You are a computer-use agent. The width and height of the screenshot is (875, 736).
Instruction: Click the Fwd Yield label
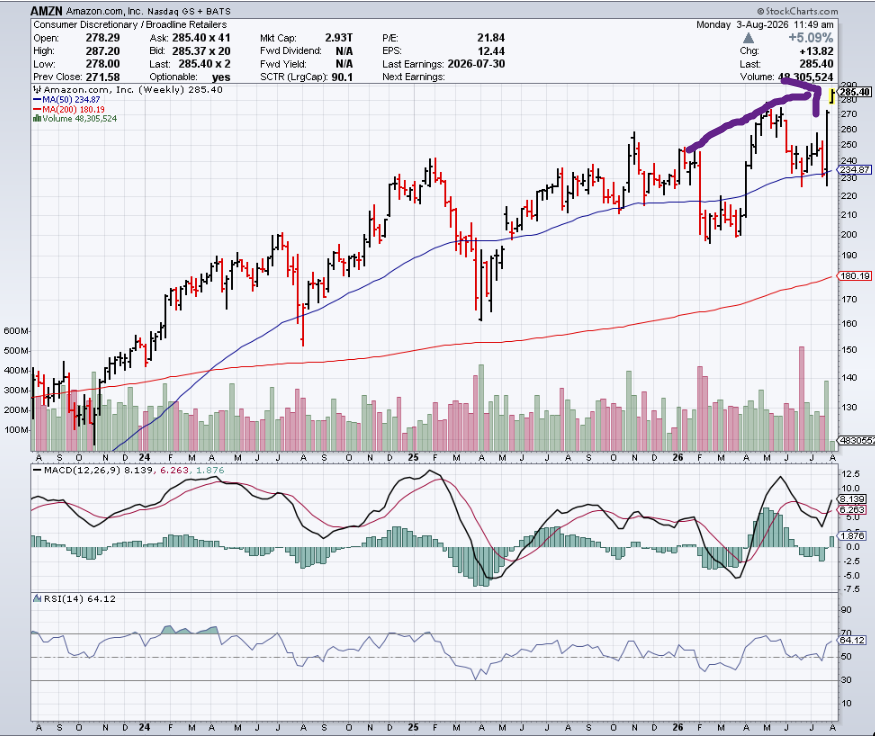pyautogui.click(x=283, y=64)
